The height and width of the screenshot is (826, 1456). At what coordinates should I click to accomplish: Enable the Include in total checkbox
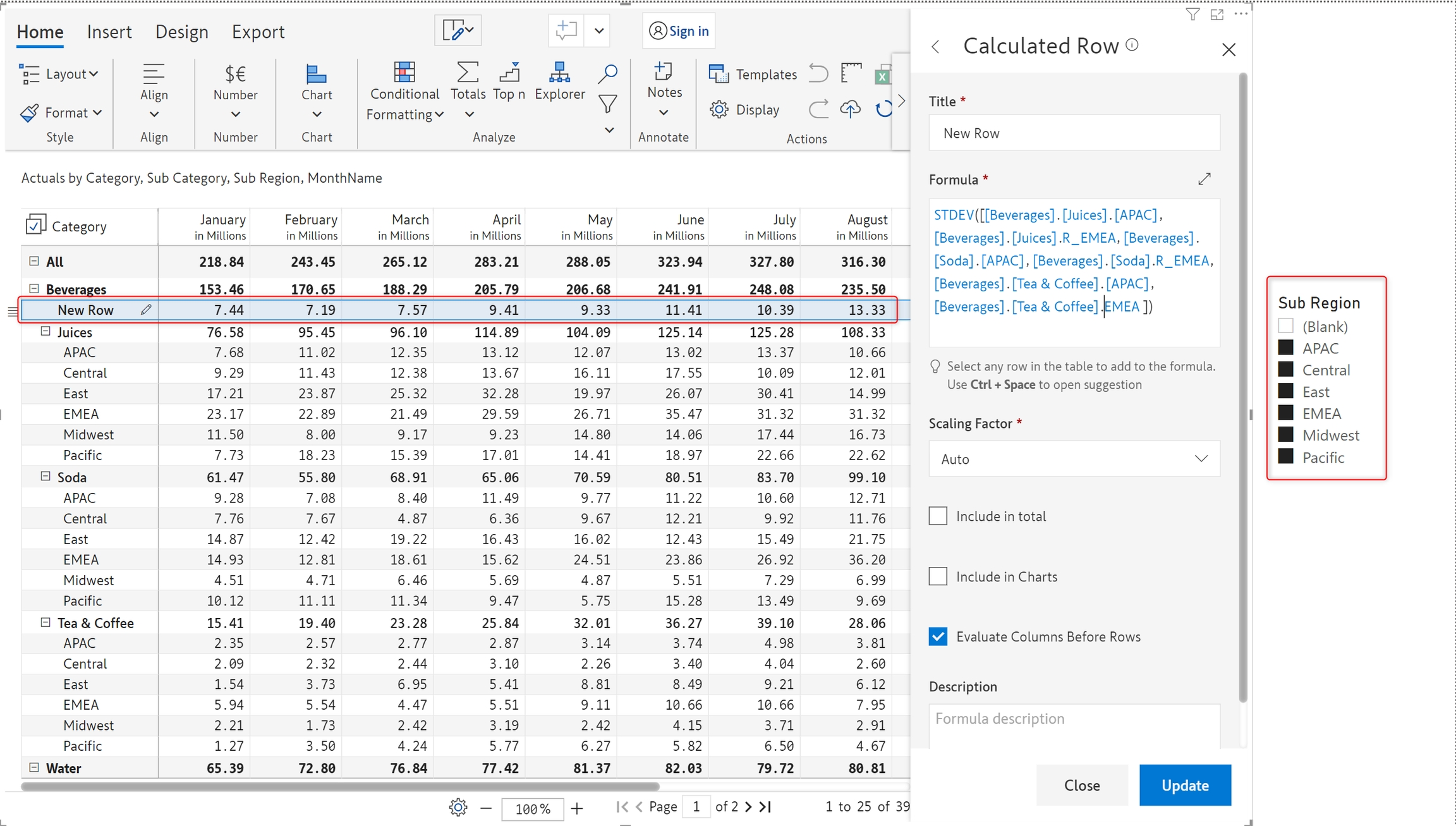[938, 516]
